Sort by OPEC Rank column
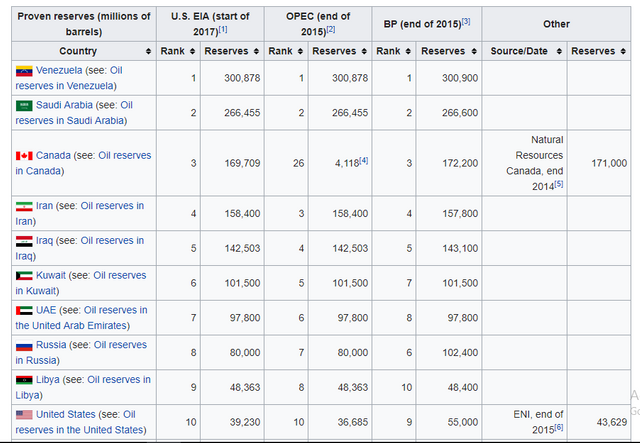 (300, 51)
